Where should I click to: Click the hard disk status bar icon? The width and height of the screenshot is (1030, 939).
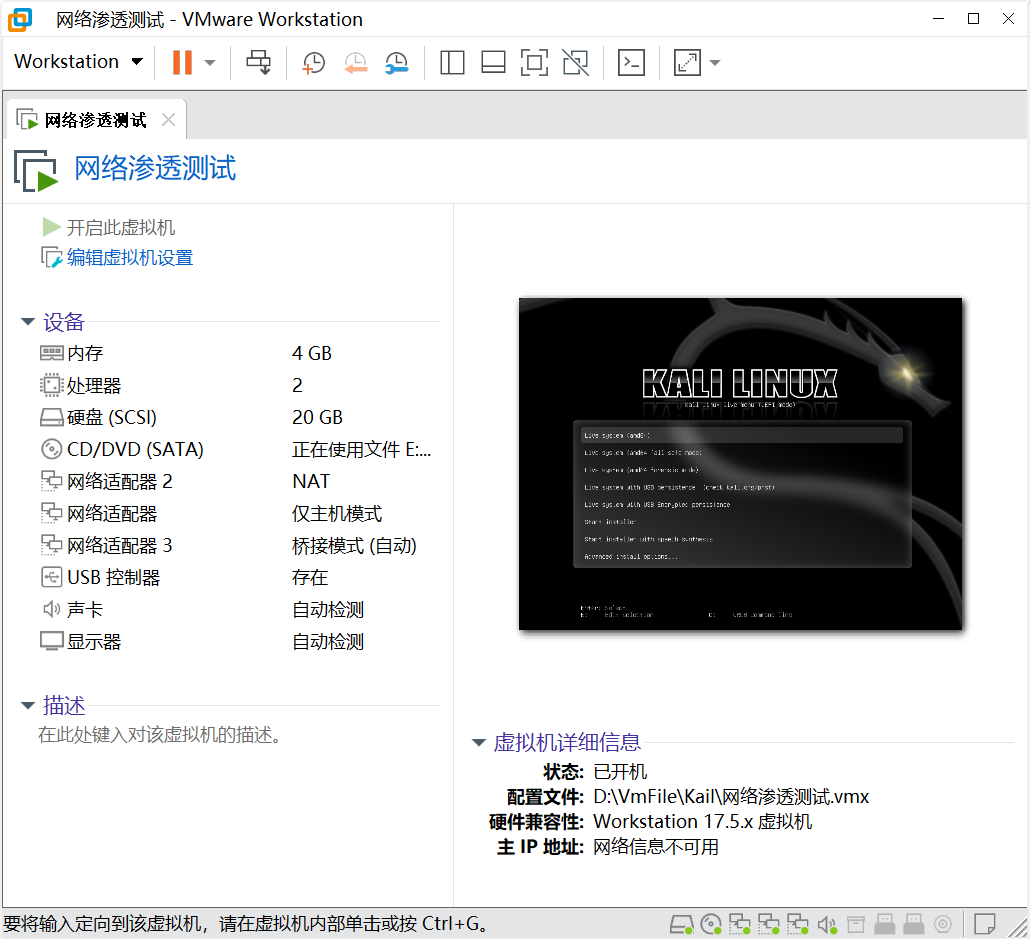tap(681, 925)
